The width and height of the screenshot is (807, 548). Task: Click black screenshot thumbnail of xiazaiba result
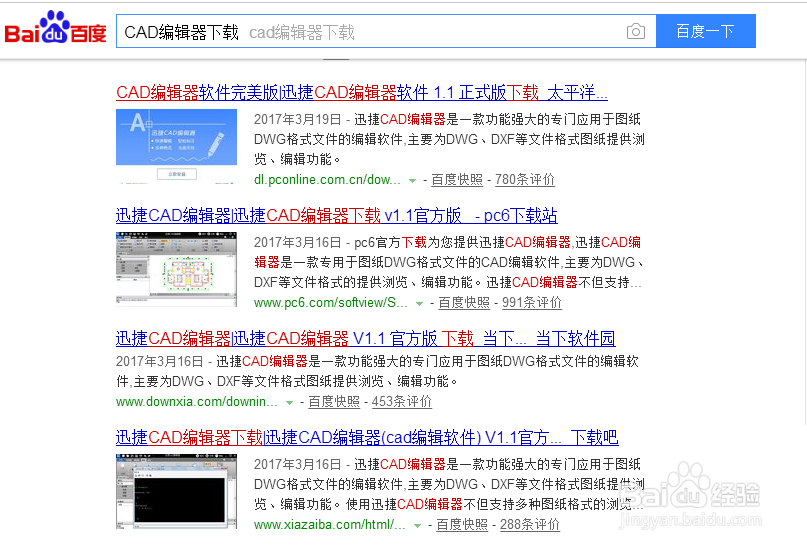(x=177, y=491)
